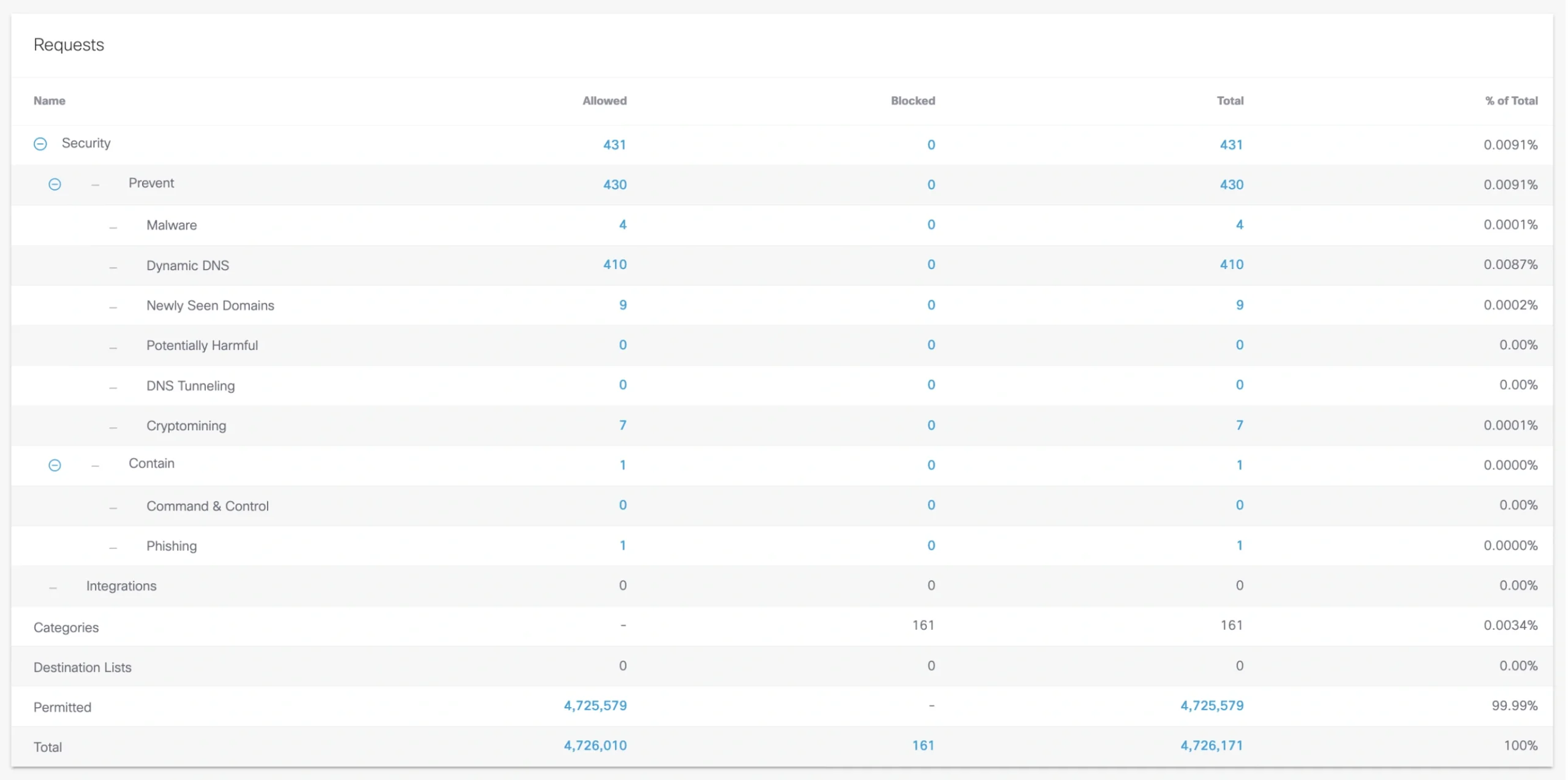Collapse the Security row expander
Viewport: 1568px width, 780px height.
point(40,144)
